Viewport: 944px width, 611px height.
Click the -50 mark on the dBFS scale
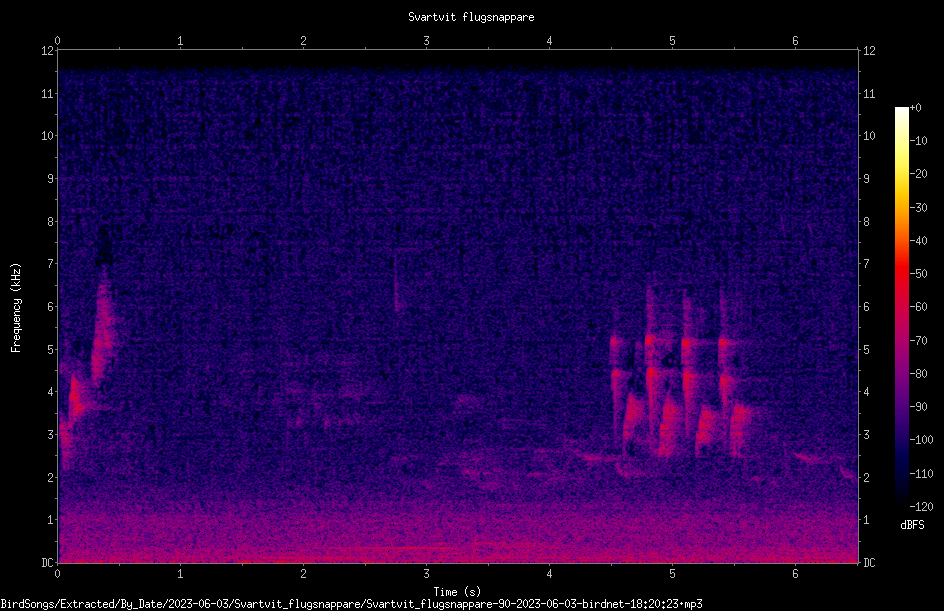pos(918,273)
